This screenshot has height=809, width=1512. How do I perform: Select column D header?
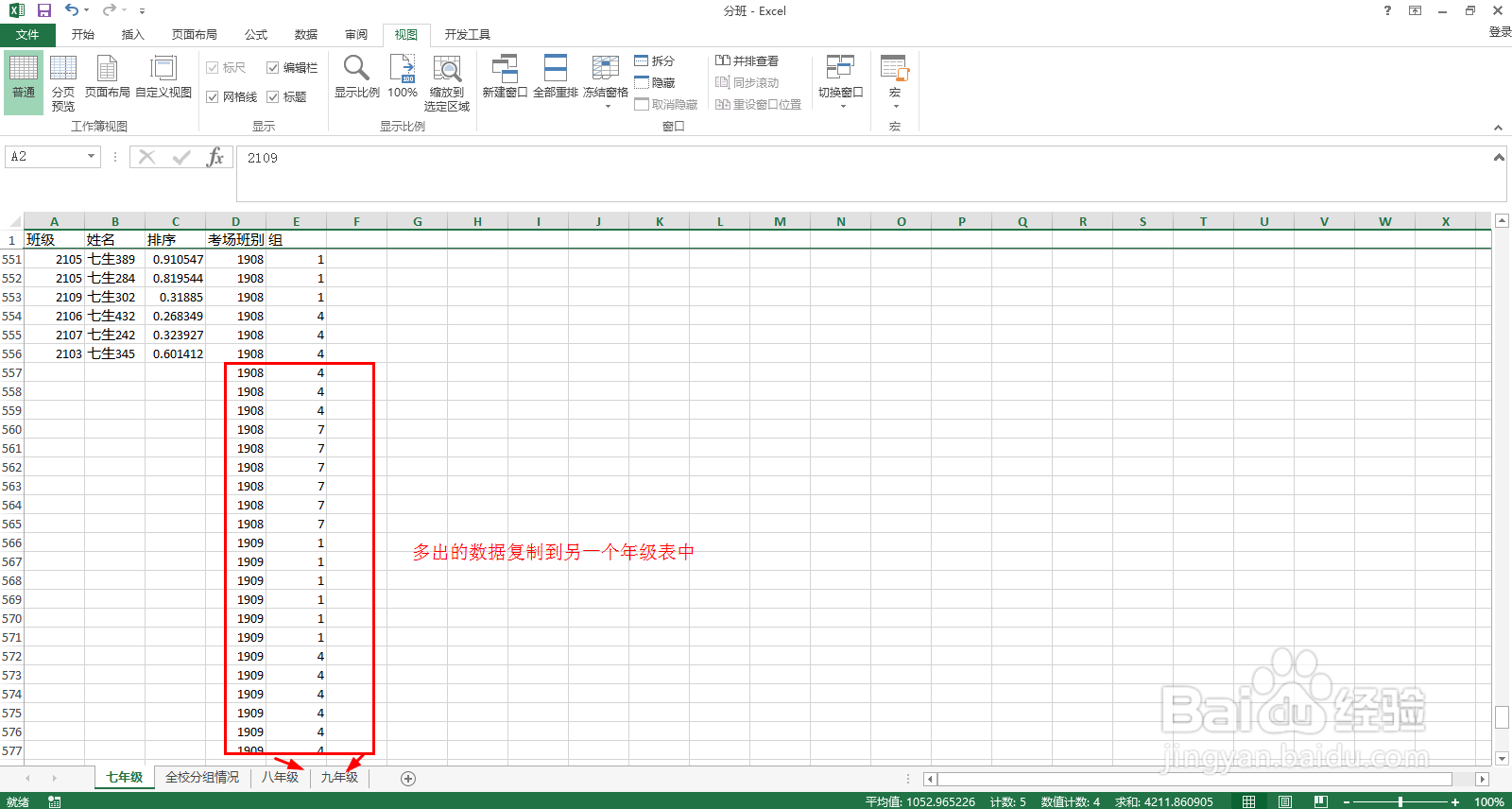(x=236, y=222)
